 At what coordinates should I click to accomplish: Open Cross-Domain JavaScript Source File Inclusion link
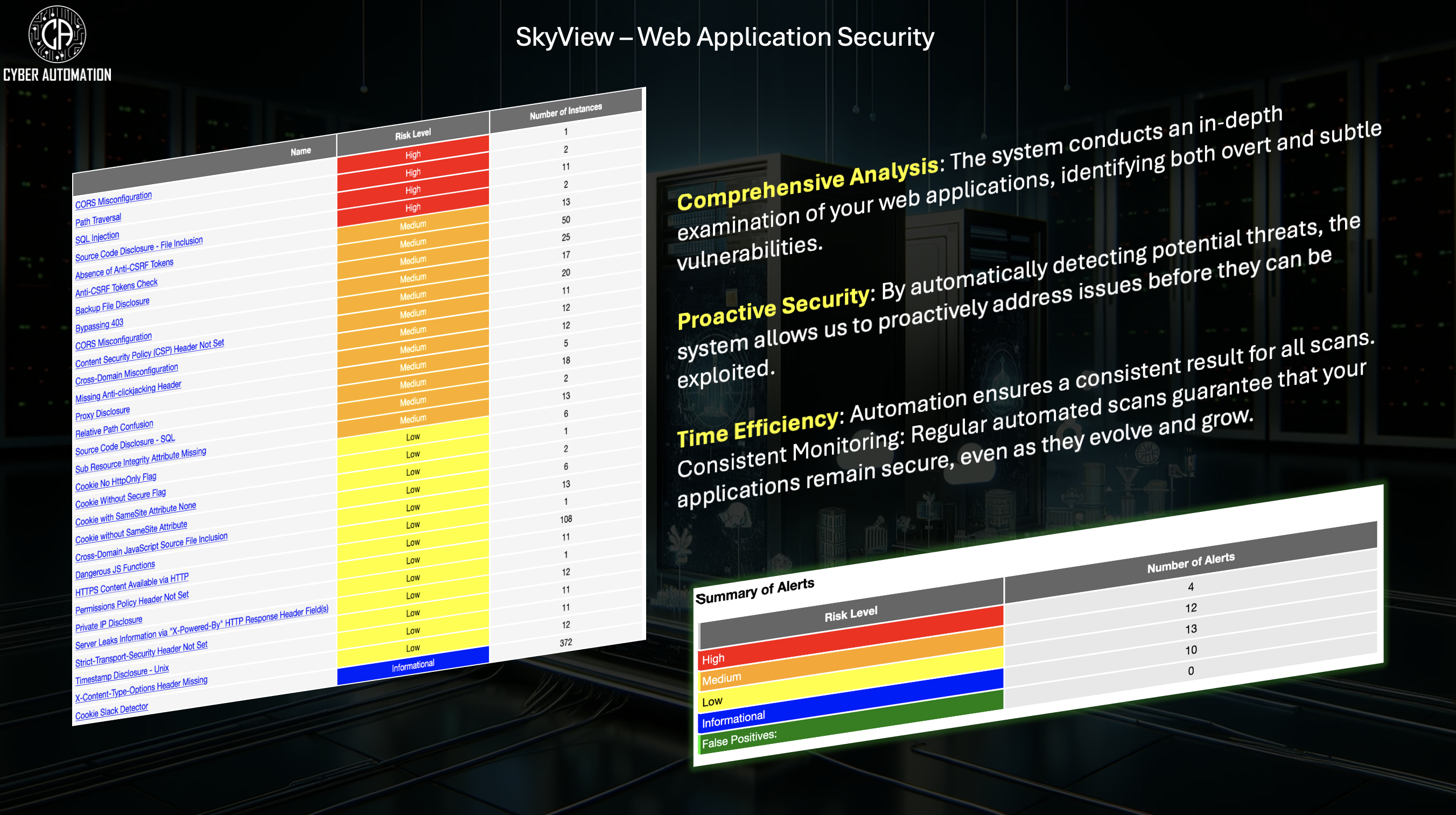[x=151, y=546]
